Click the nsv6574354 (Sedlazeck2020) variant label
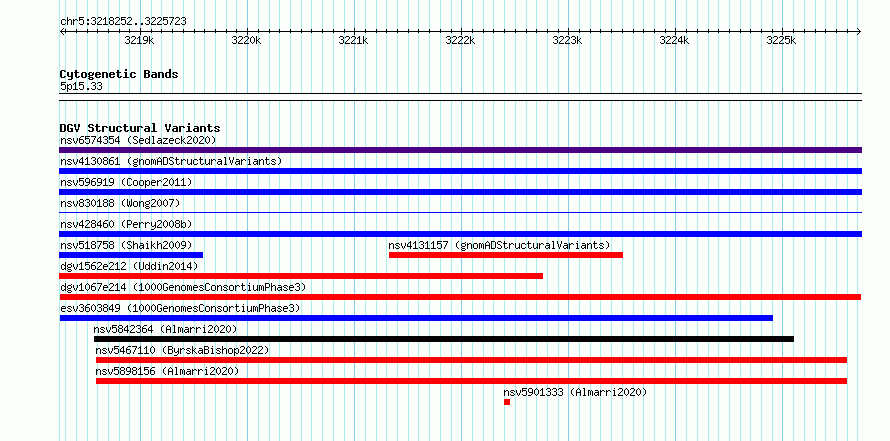 pos(138,140)
